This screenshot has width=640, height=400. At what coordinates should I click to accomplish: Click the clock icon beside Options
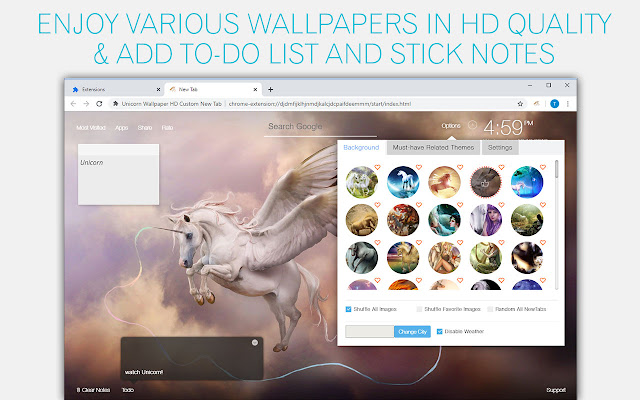[x=472, y=125]
